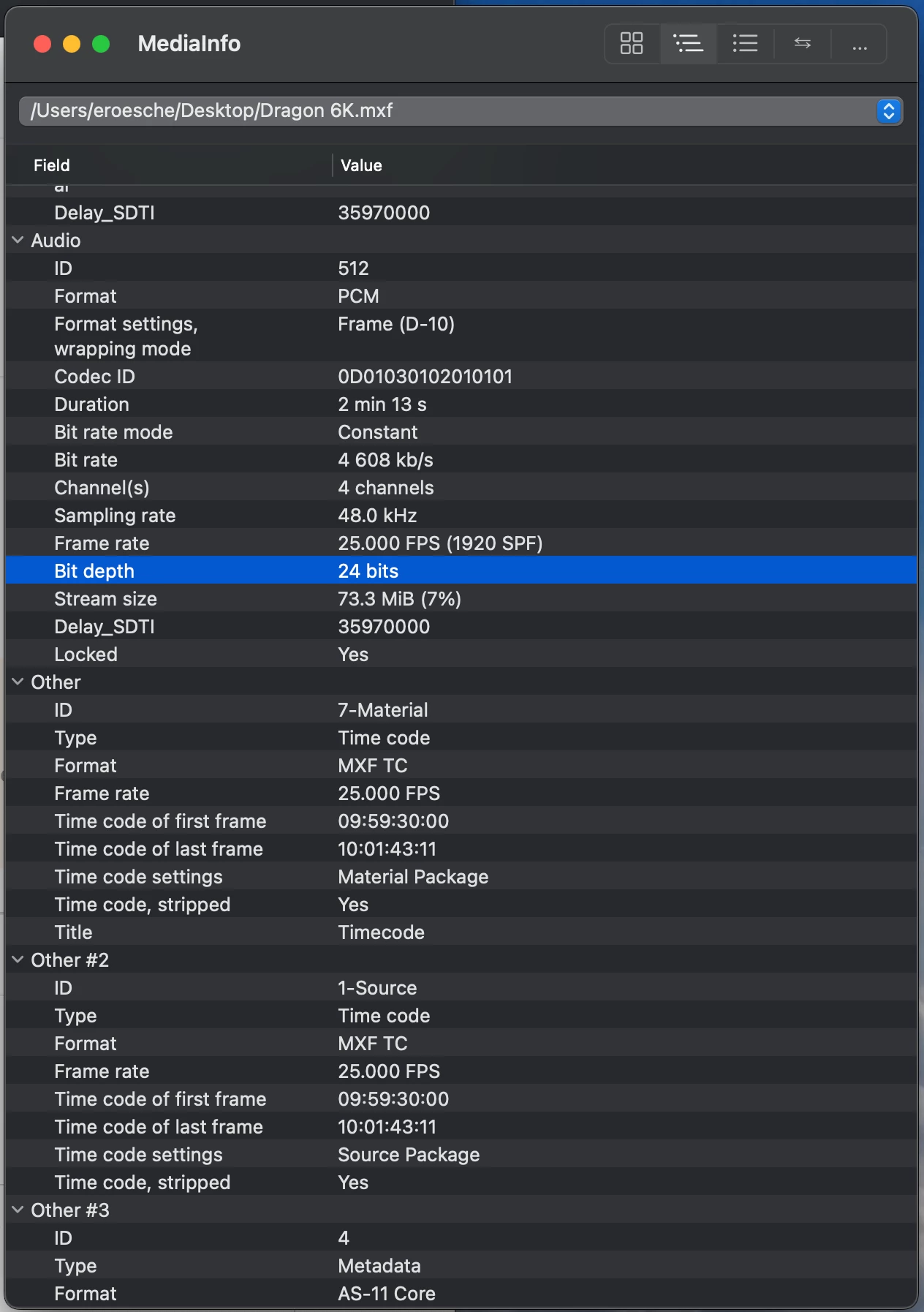Collapse the Other #3 section
The image size is (924, 1312).
(x=18, y=1210)
